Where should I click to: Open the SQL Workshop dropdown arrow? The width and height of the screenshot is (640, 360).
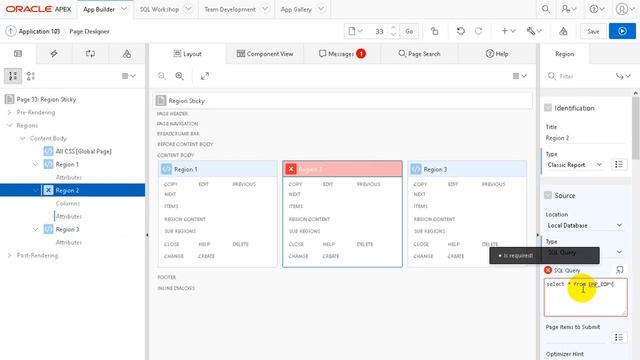188,9
